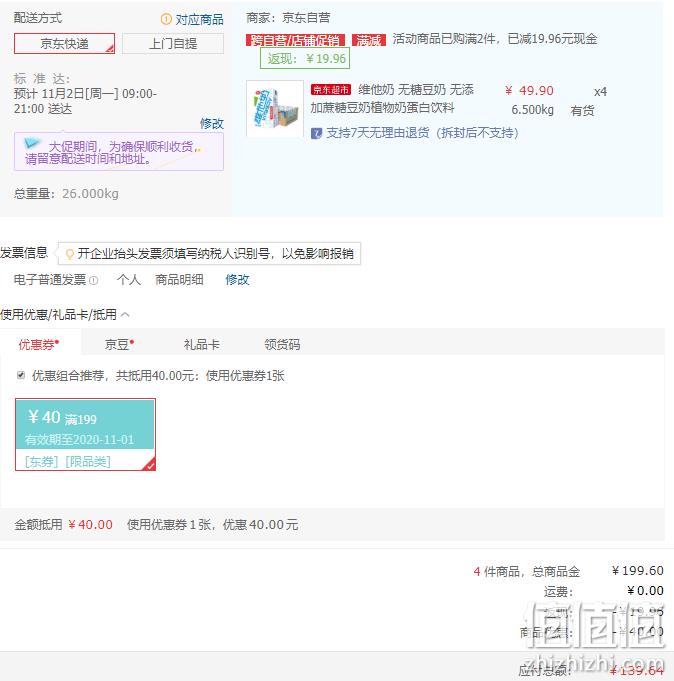674x681 pixels.
Task: Click the total ¥199.60 amount
Action: [x=638, y=570]
